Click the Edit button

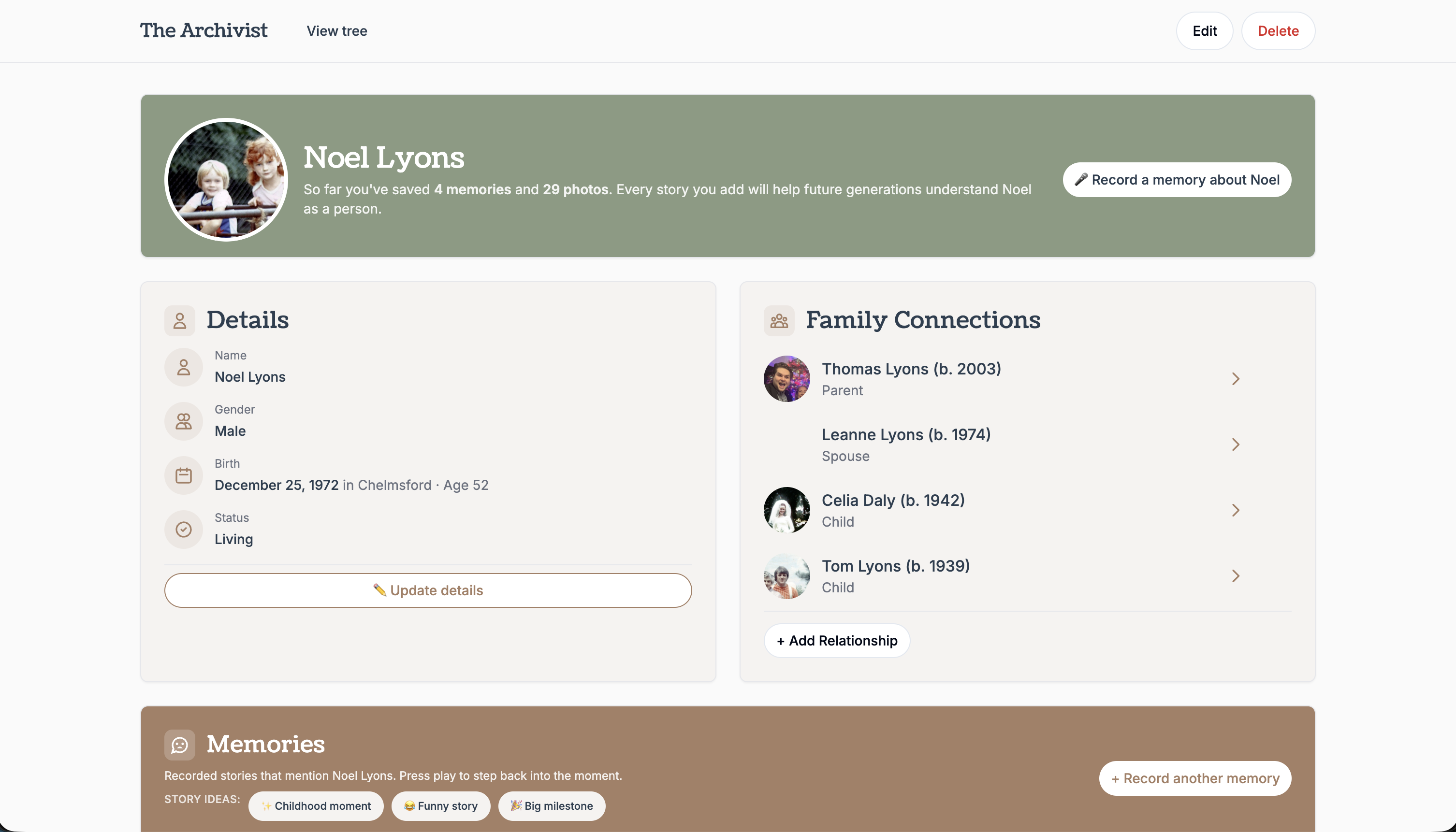1205,30
